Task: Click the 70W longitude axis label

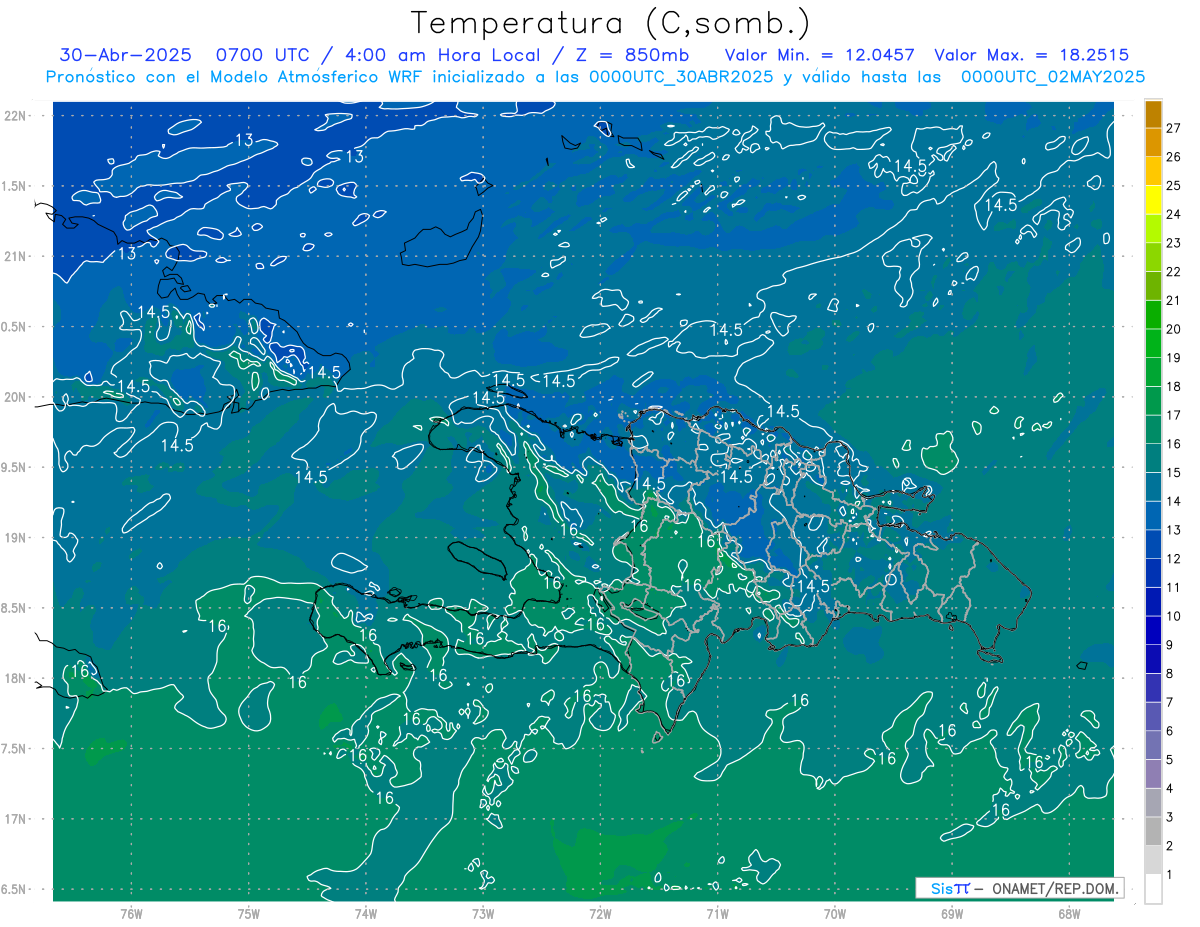Action: [835, 914]
